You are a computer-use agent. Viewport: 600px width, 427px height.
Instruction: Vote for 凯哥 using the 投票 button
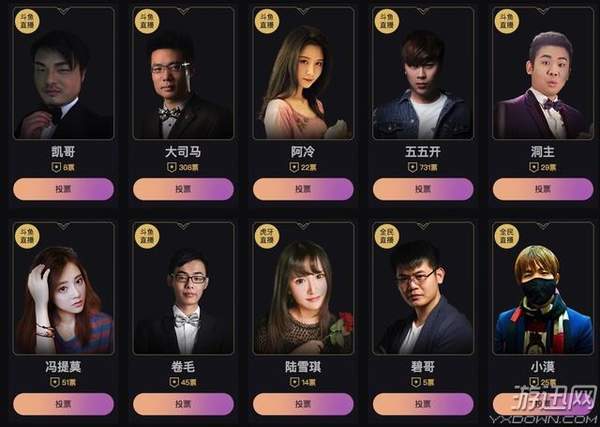64,189
